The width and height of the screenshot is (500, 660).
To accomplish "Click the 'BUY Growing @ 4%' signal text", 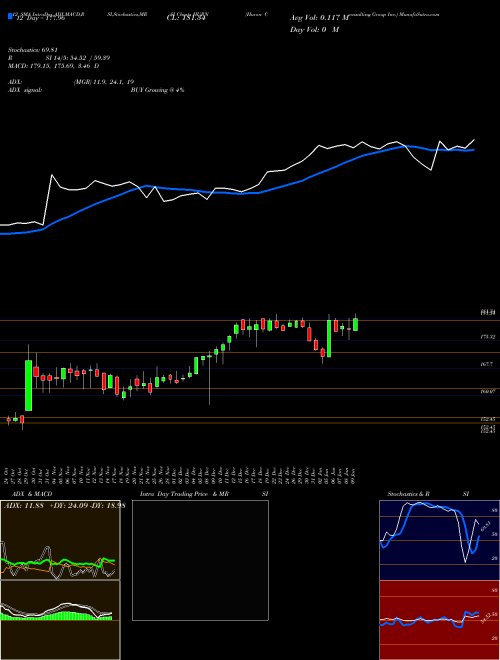I will [x=157, y=90].
